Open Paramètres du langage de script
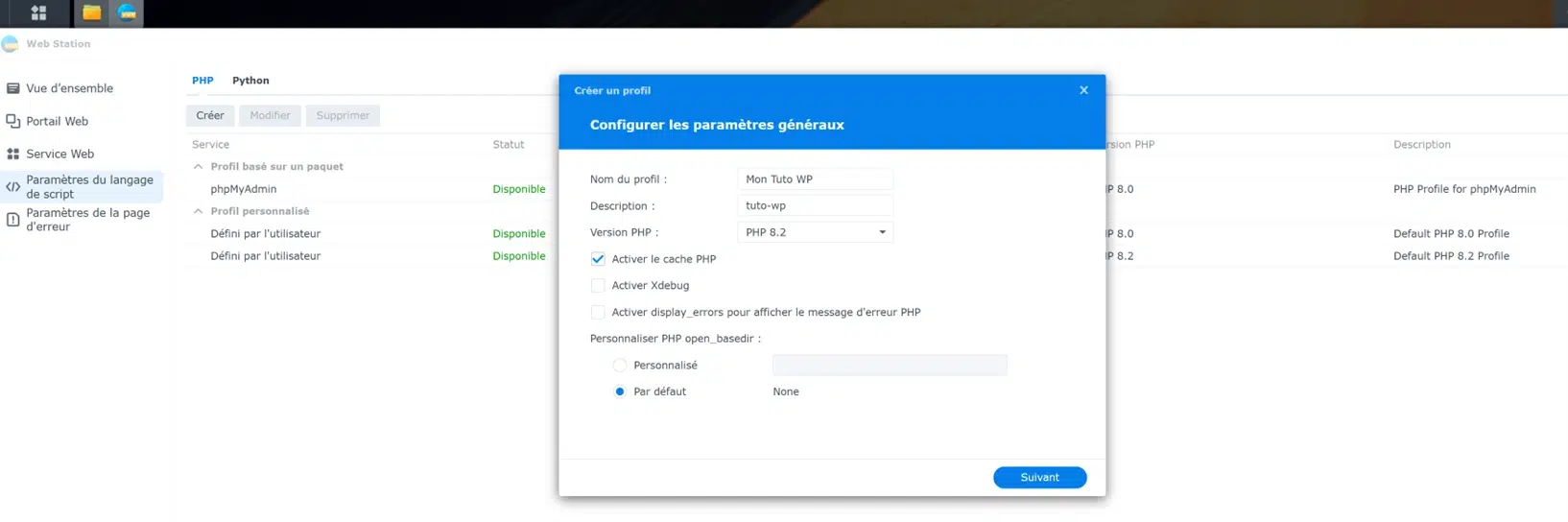1568x522 pixels. click(82, 187)
